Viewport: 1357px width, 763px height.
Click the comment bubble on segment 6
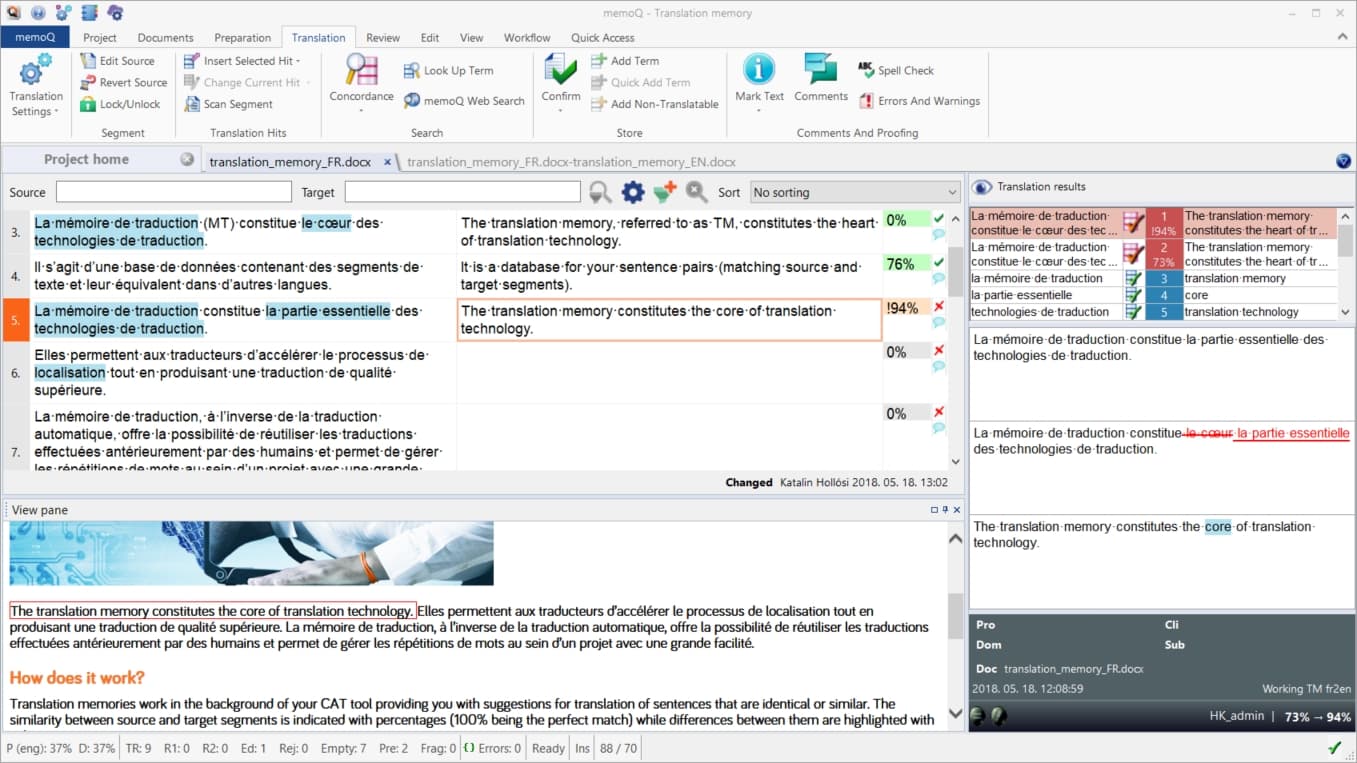[939, 367]
